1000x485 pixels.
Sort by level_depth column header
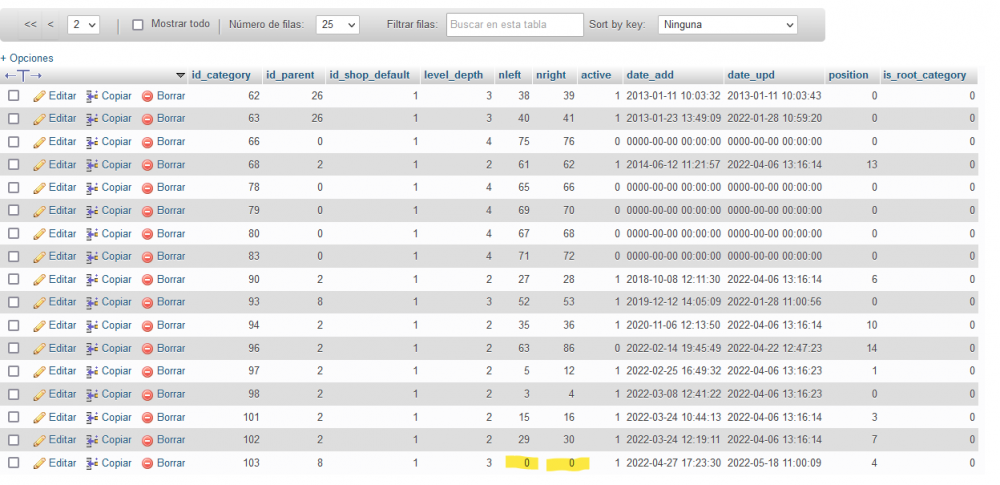pyautogui.click(x=453, y=75)
